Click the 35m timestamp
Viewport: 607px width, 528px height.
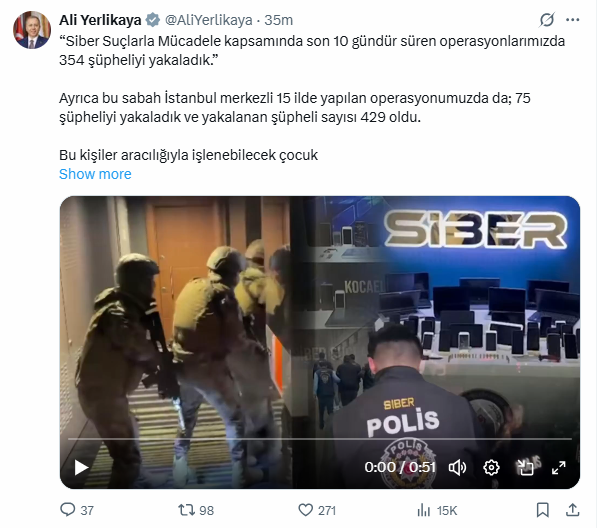click(279, 20)
